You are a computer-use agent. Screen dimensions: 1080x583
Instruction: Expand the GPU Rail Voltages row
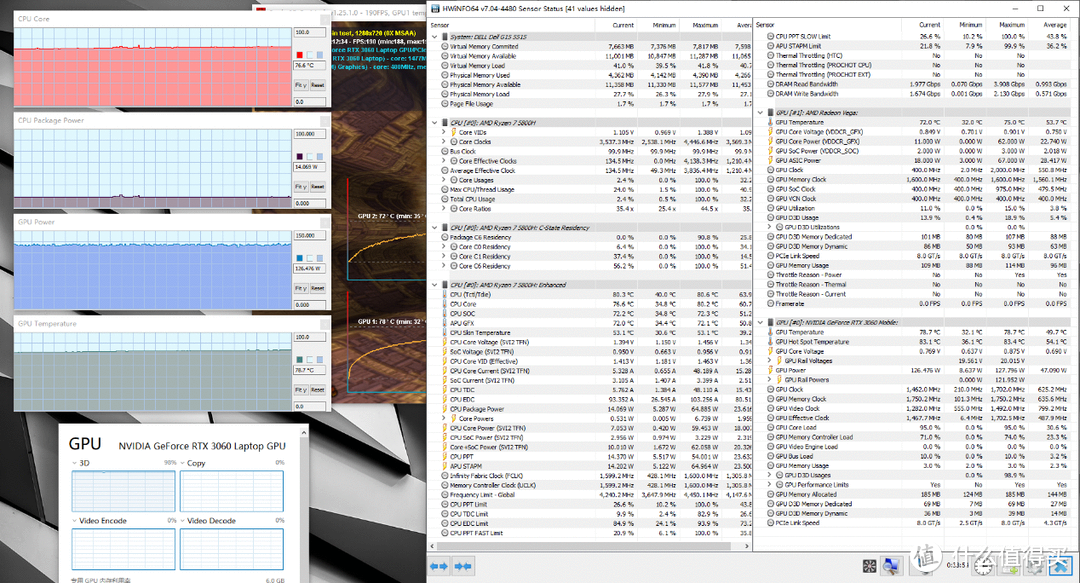[770, 361]
